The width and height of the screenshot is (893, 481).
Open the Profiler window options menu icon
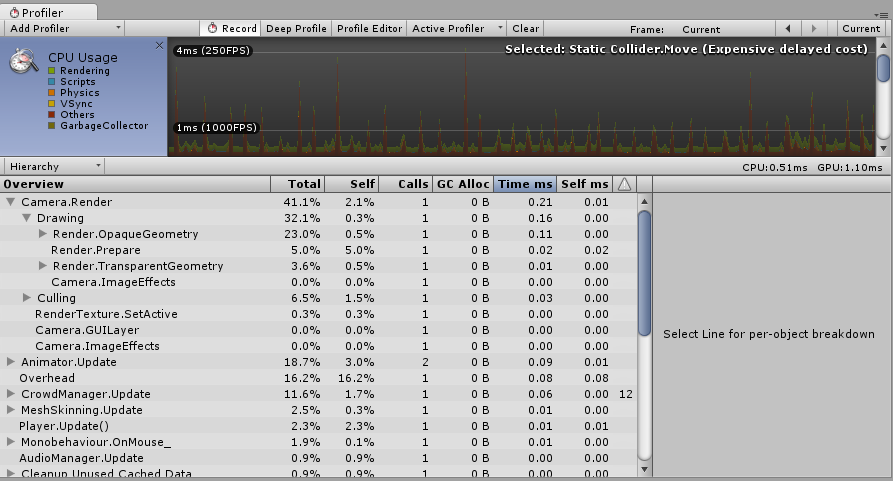pos(880,14)
